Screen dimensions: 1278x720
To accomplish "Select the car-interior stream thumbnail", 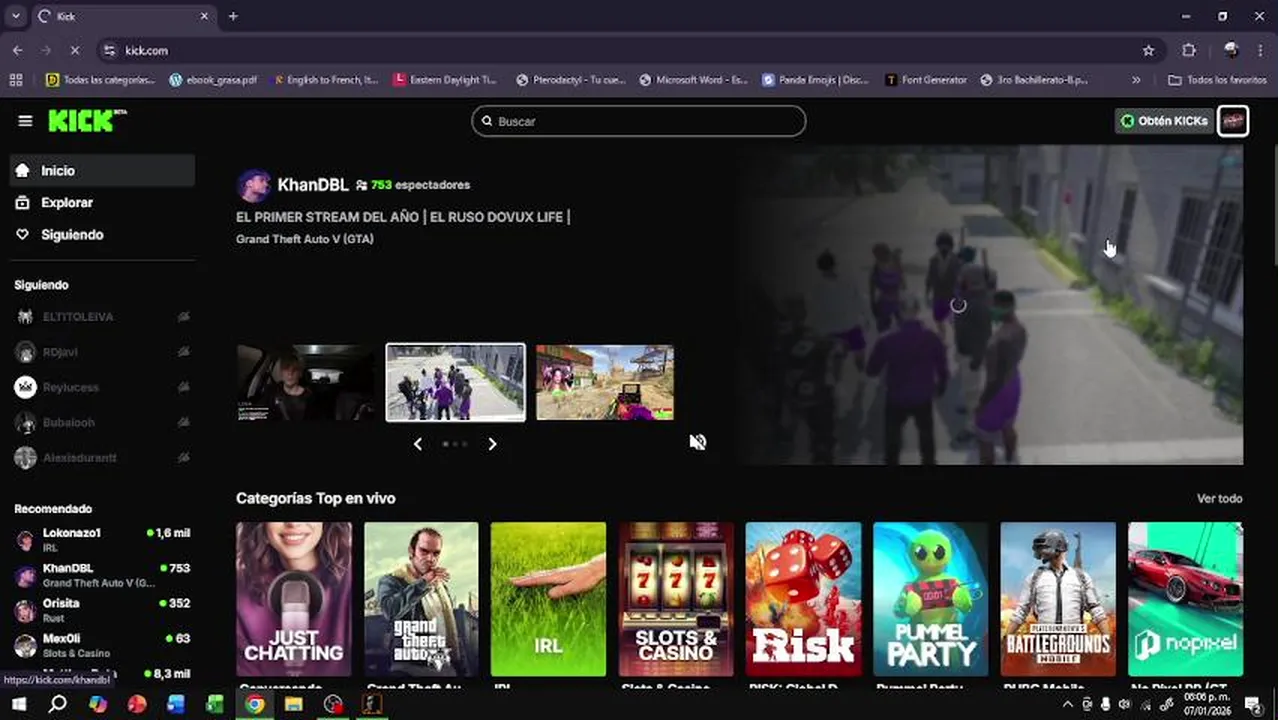I will (x=305, y=382).
